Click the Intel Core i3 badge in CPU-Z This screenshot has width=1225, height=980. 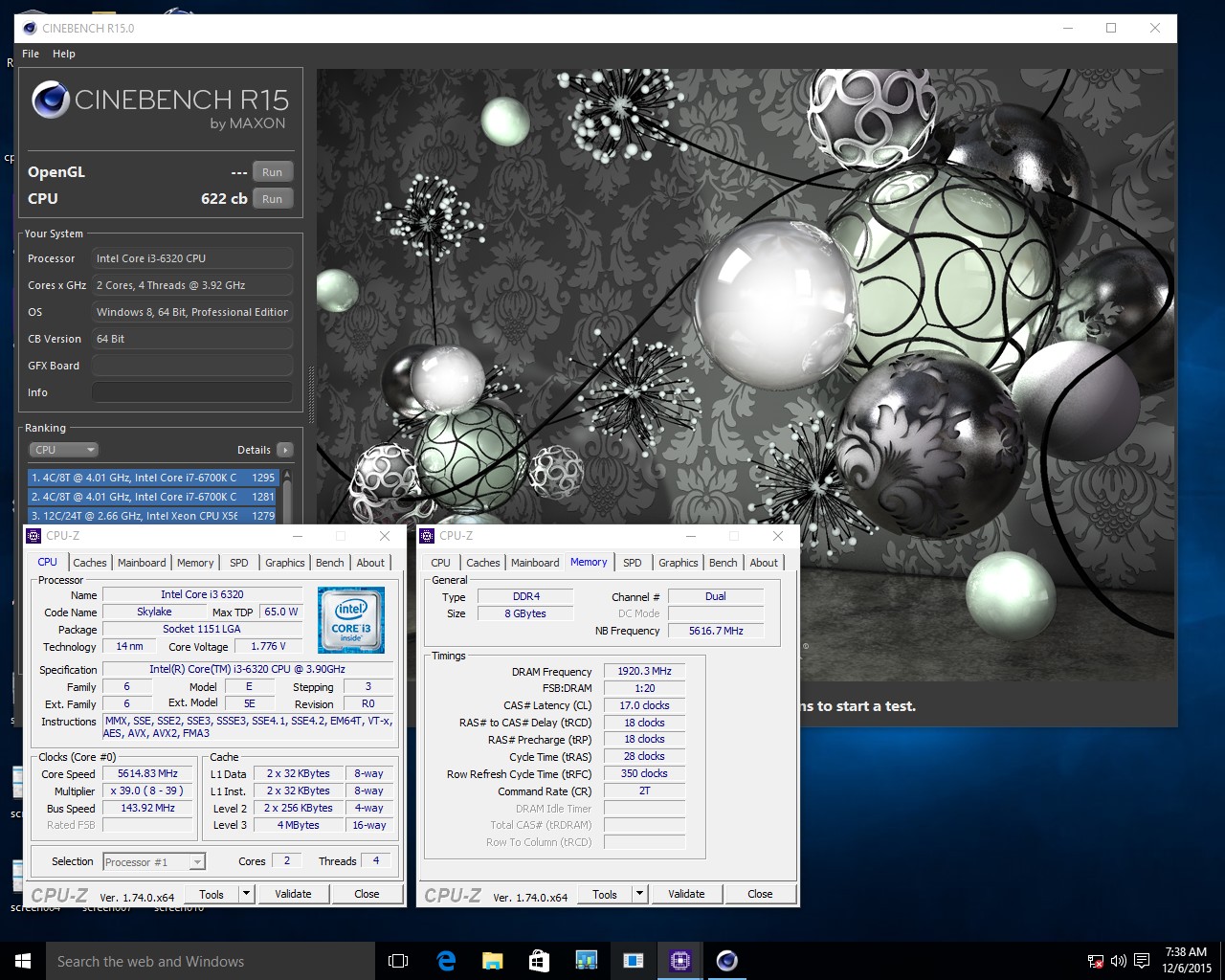pos(351,619)
